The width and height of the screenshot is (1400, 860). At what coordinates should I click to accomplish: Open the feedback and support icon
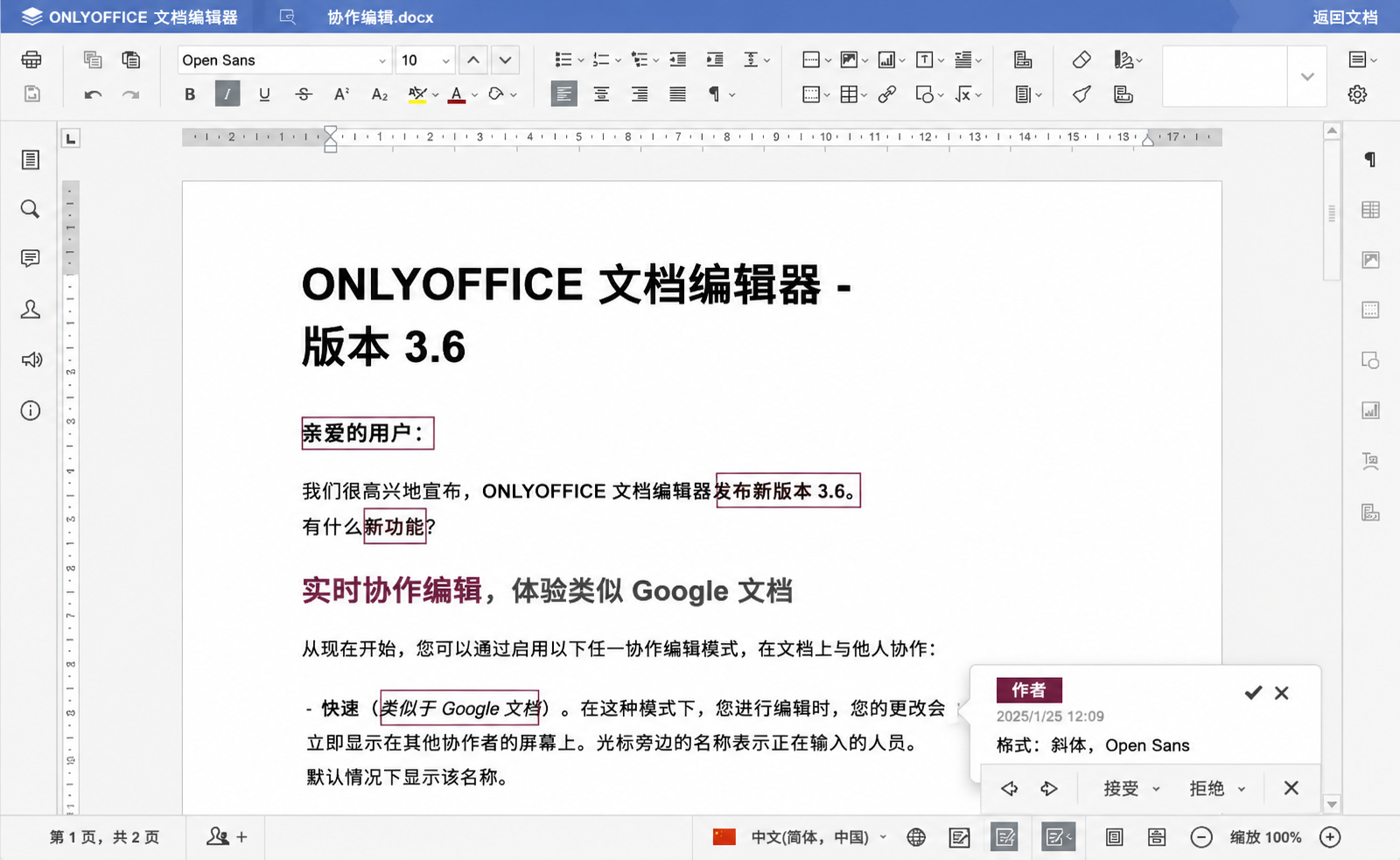31,360
